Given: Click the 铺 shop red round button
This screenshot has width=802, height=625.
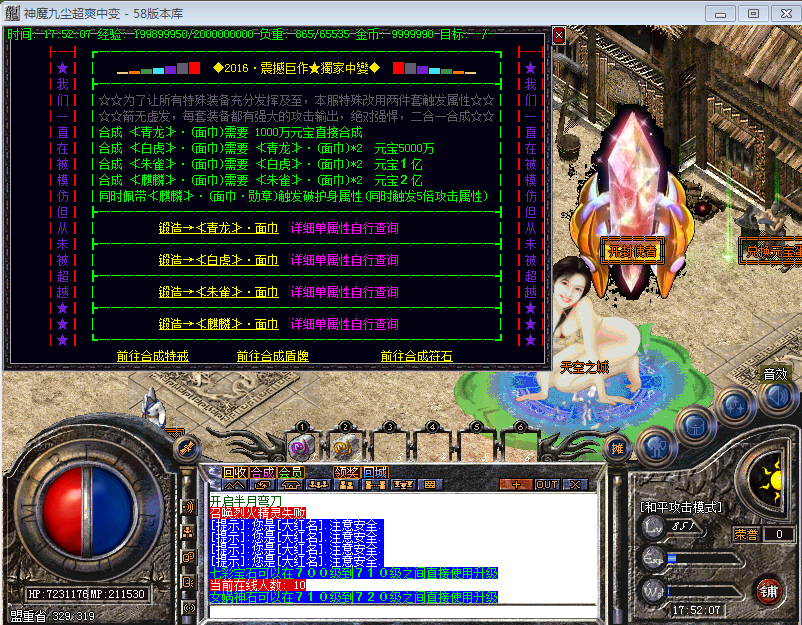Looking at the screenshot, I should click(769, 591).
